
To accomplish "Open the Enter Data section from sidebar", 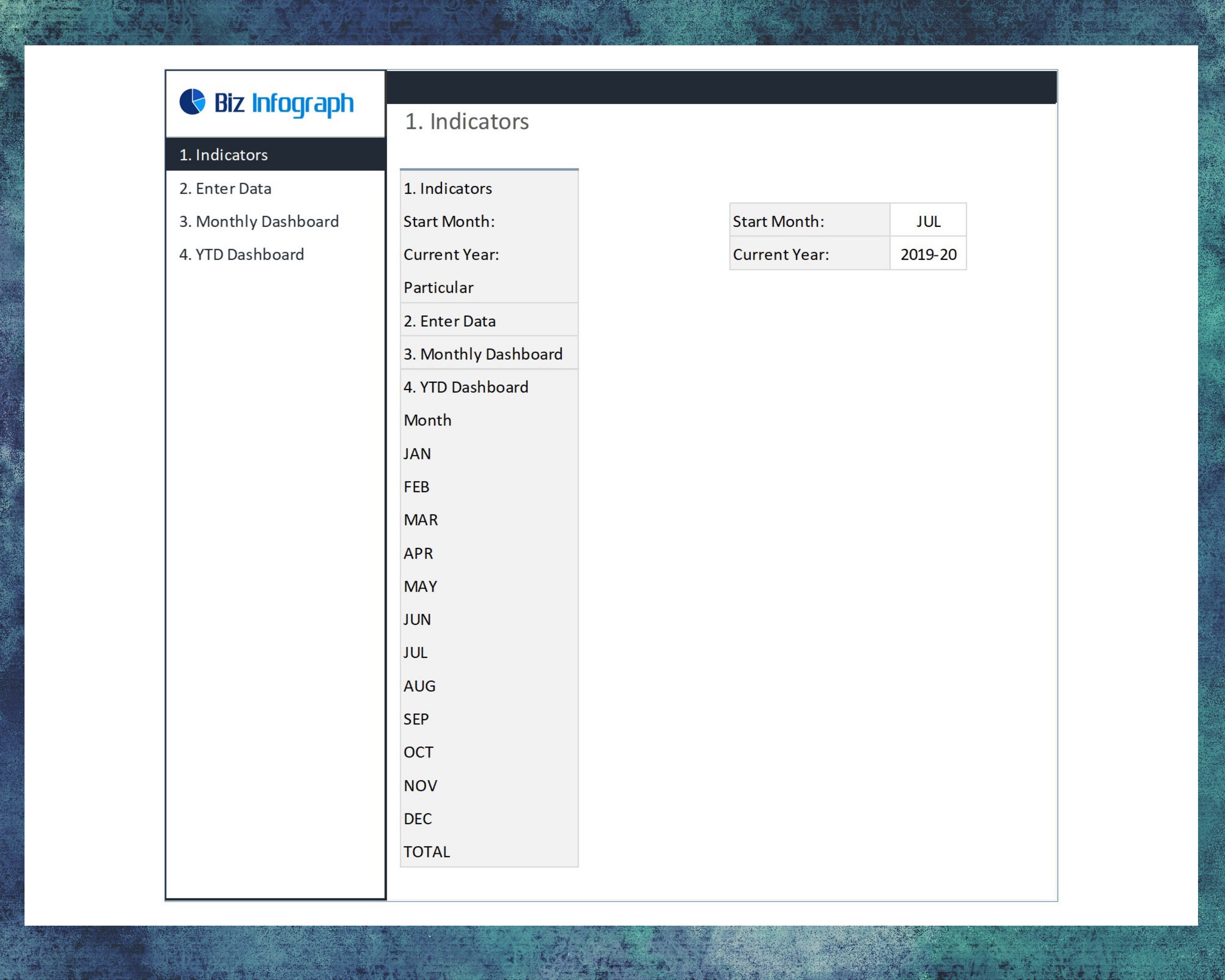I will point(225,188).
